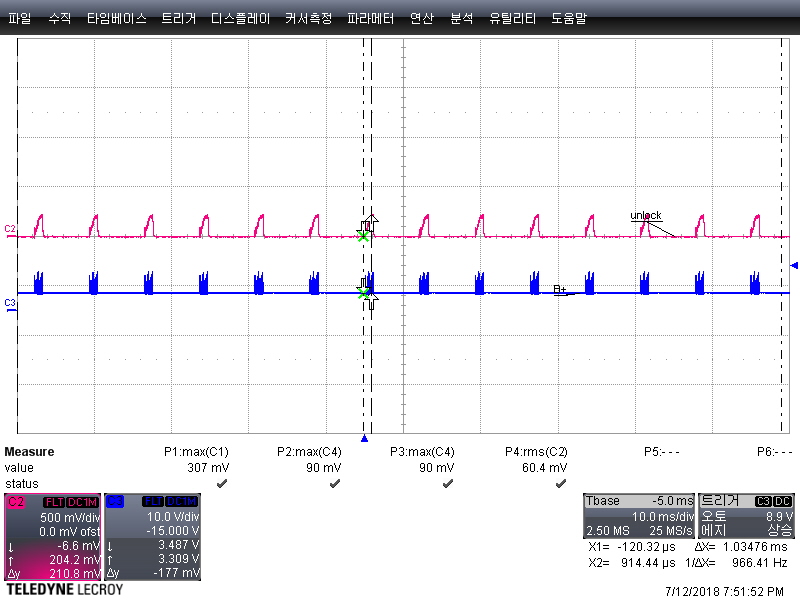Open the 디스플레이 menu
Viewport: 800px width, 600px height.
point(240,19)
